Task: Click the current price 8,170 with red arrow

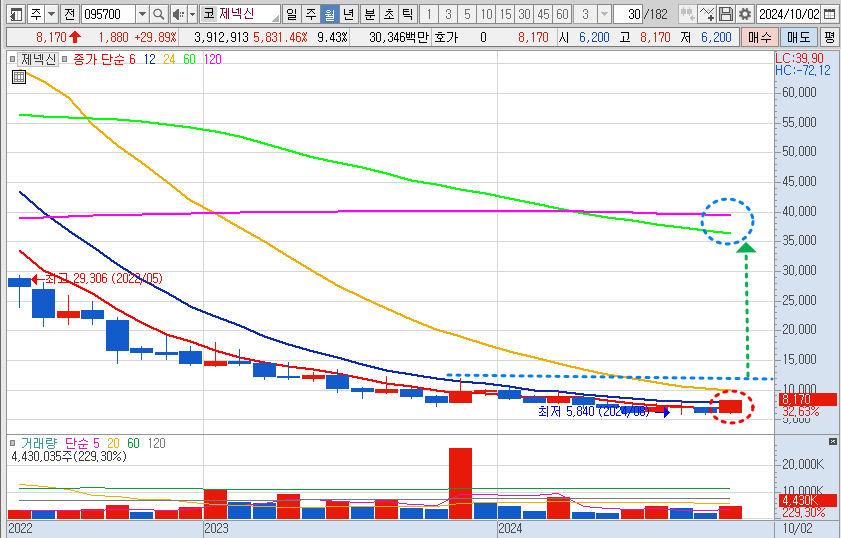Action: 58,37
